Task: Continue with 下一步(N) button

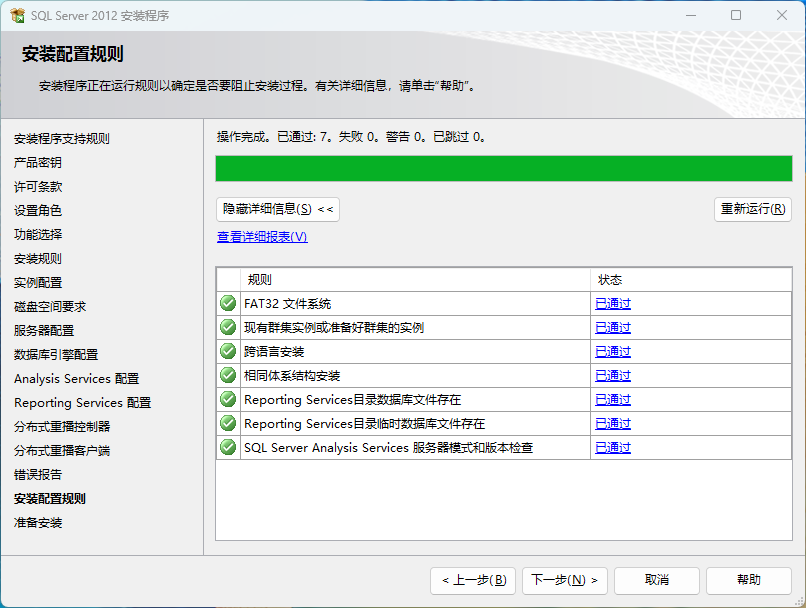Action: click(565, 581)
